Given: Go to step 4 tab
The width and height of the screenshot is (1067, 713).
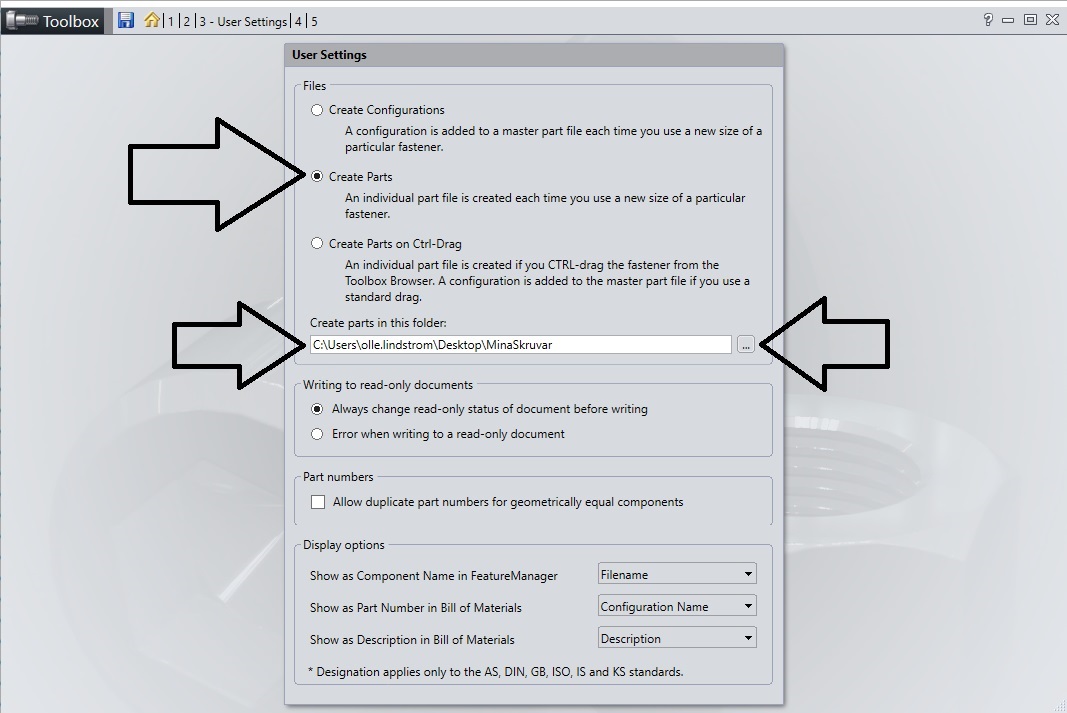Looking at the screenshot, I should click(298, 21).
